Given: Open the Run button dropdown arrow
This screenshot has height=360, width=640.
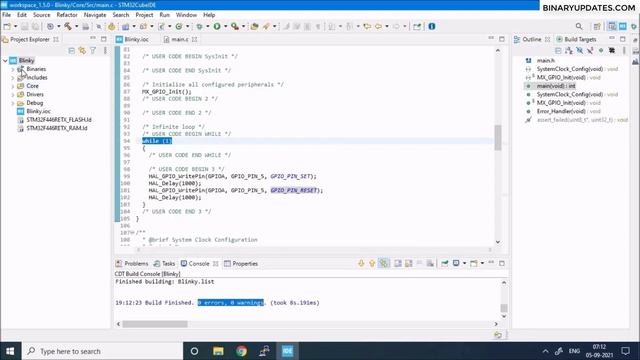Looking at the screenshot, I should (x=225, y=27).
